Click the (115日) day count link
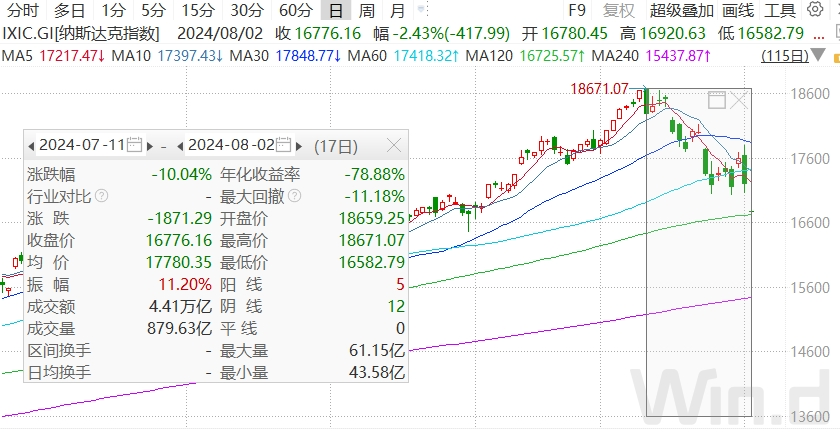Image resolution: width=840 pixels, height=435 pixels. 785,55
